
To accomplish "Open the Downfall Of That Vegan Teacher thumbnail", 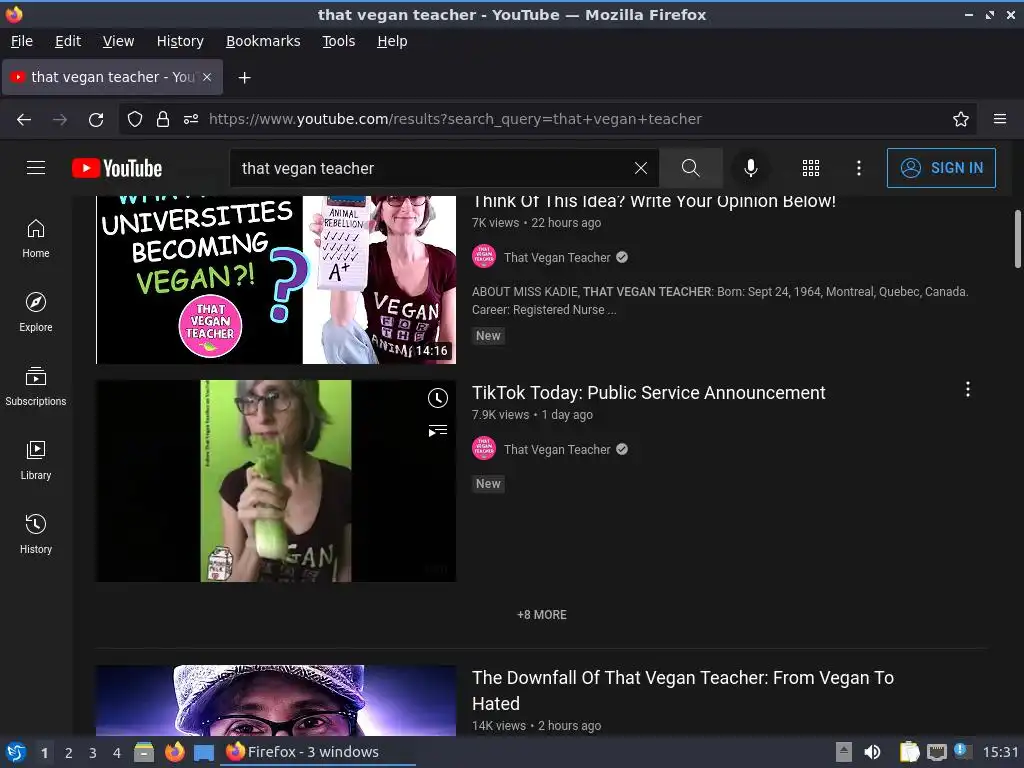I will click(x=276, y=700).
